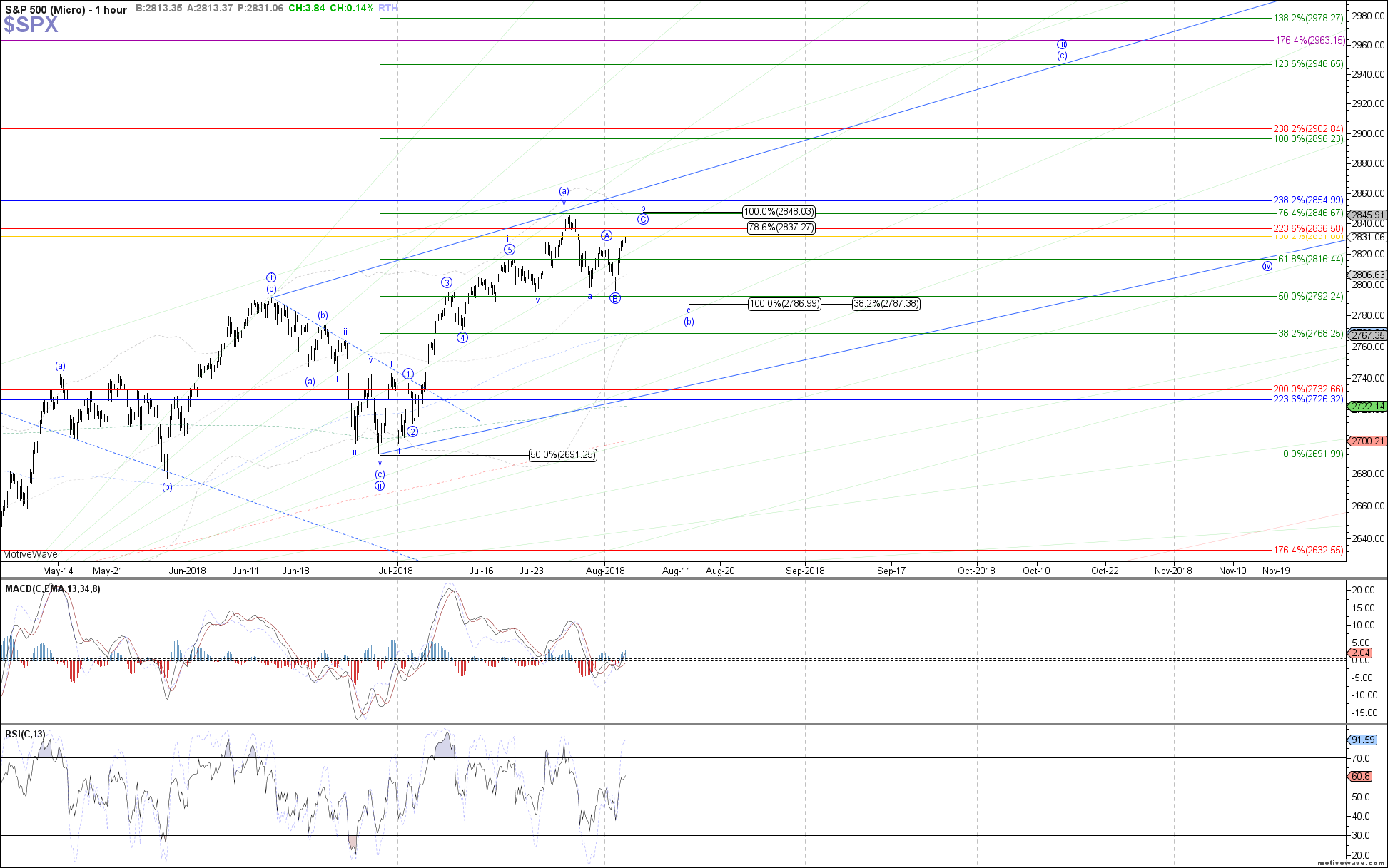Viewport: 1388px width, 868px height.
Task: Click the 123.6%(2946.65) green Fibonacci label
Action: (x=1308, y=64)
